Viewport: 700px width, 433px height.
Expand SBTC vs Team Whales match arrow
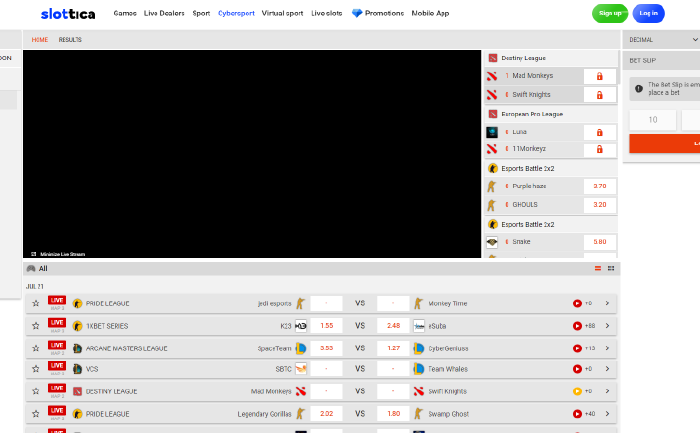point(607,369)
